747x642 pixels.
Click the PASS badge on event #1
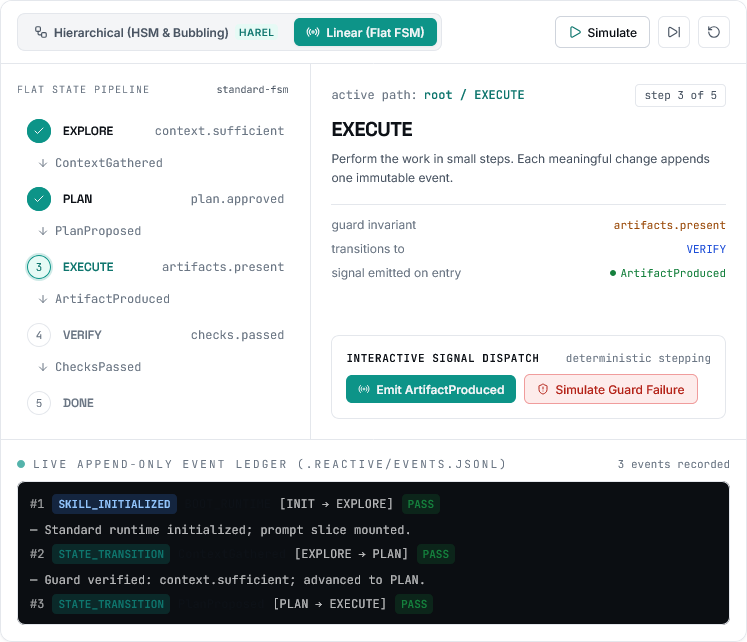click(x=421, y=504)
